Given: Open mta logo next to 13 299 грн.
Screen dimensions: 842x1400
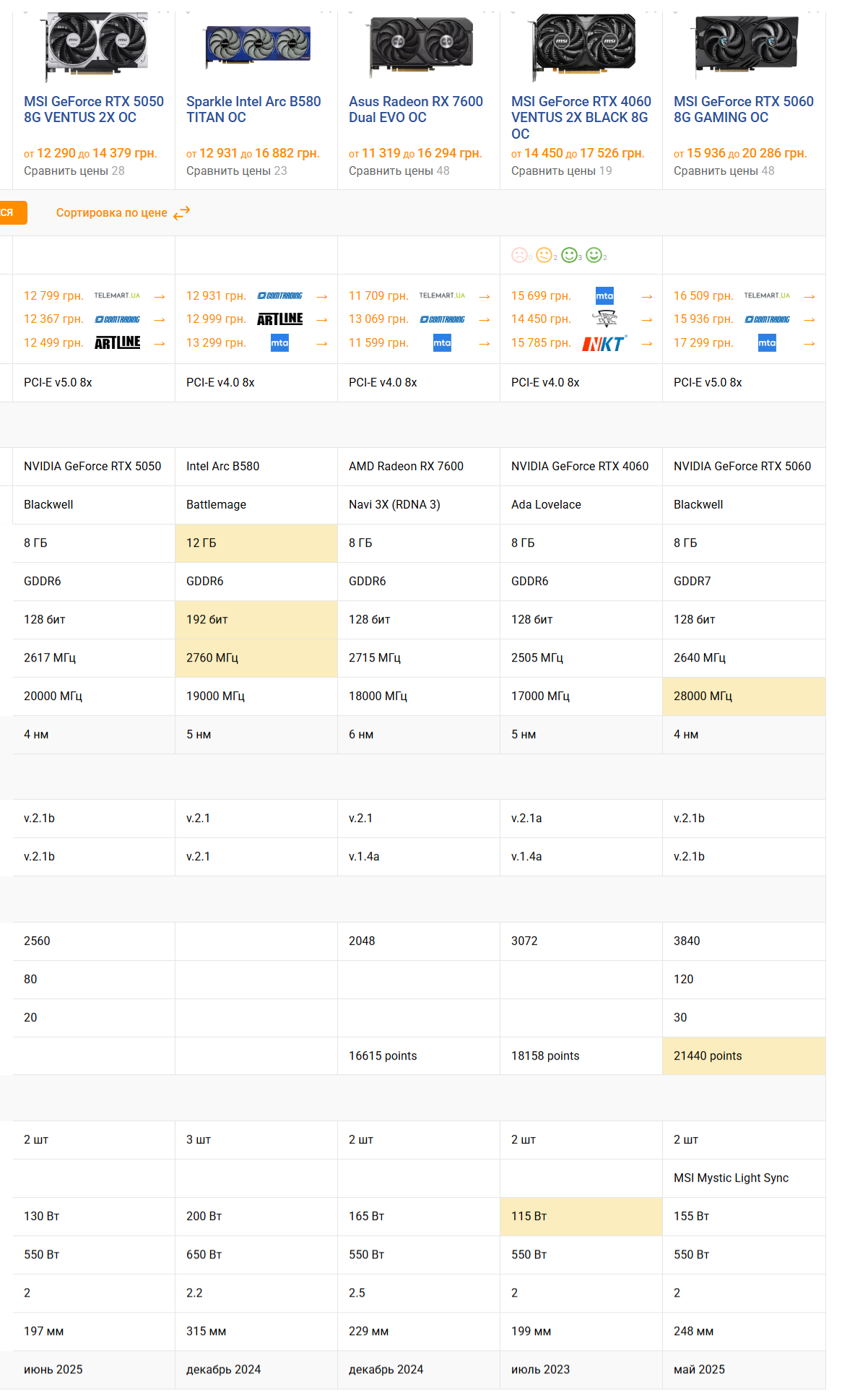Looking at the screenshot, I should point(279,342).
